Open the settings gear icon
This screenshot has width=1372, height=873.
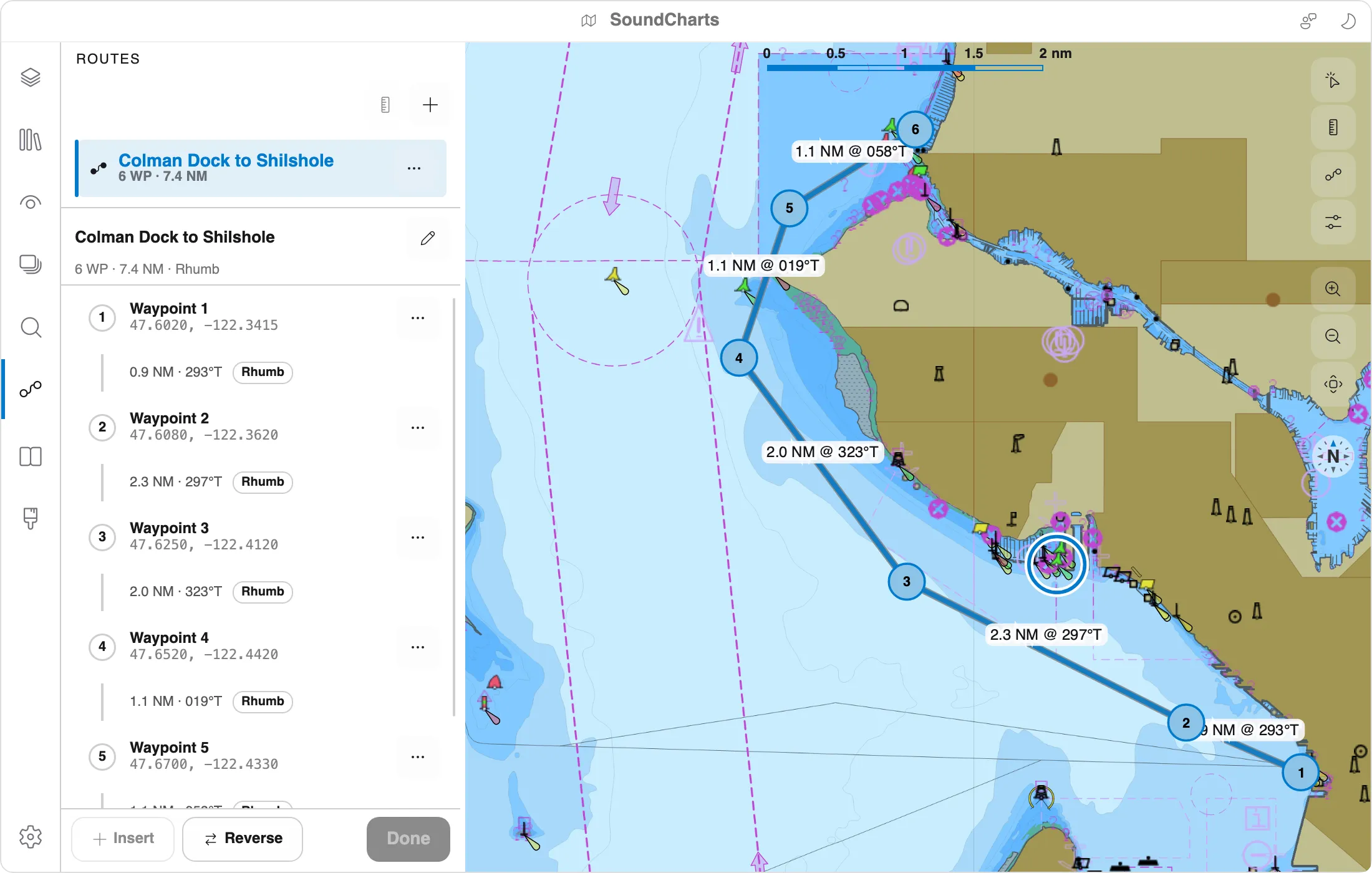30,837
